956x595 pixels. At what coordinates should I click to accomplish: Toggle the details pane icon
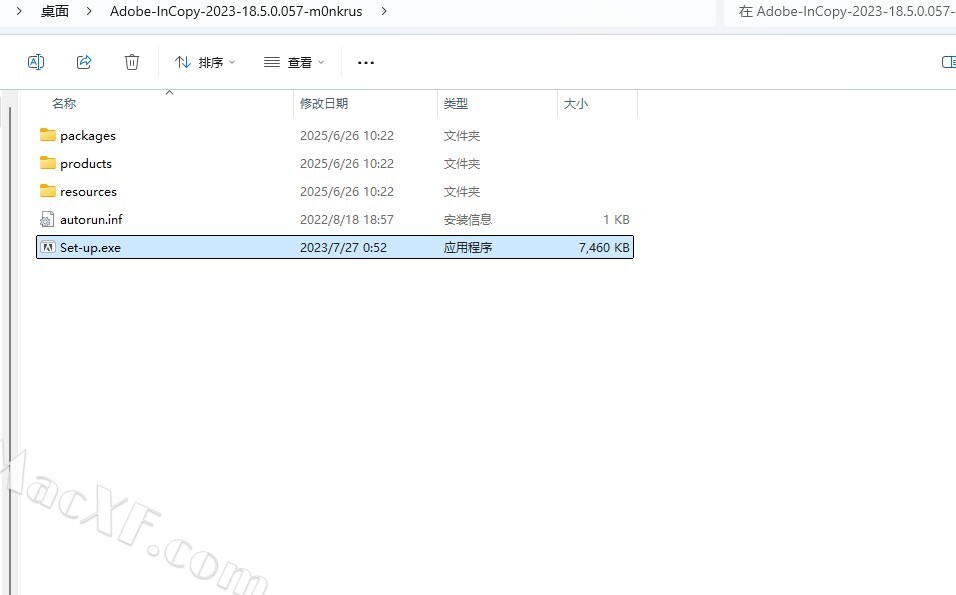click(949, 62)
